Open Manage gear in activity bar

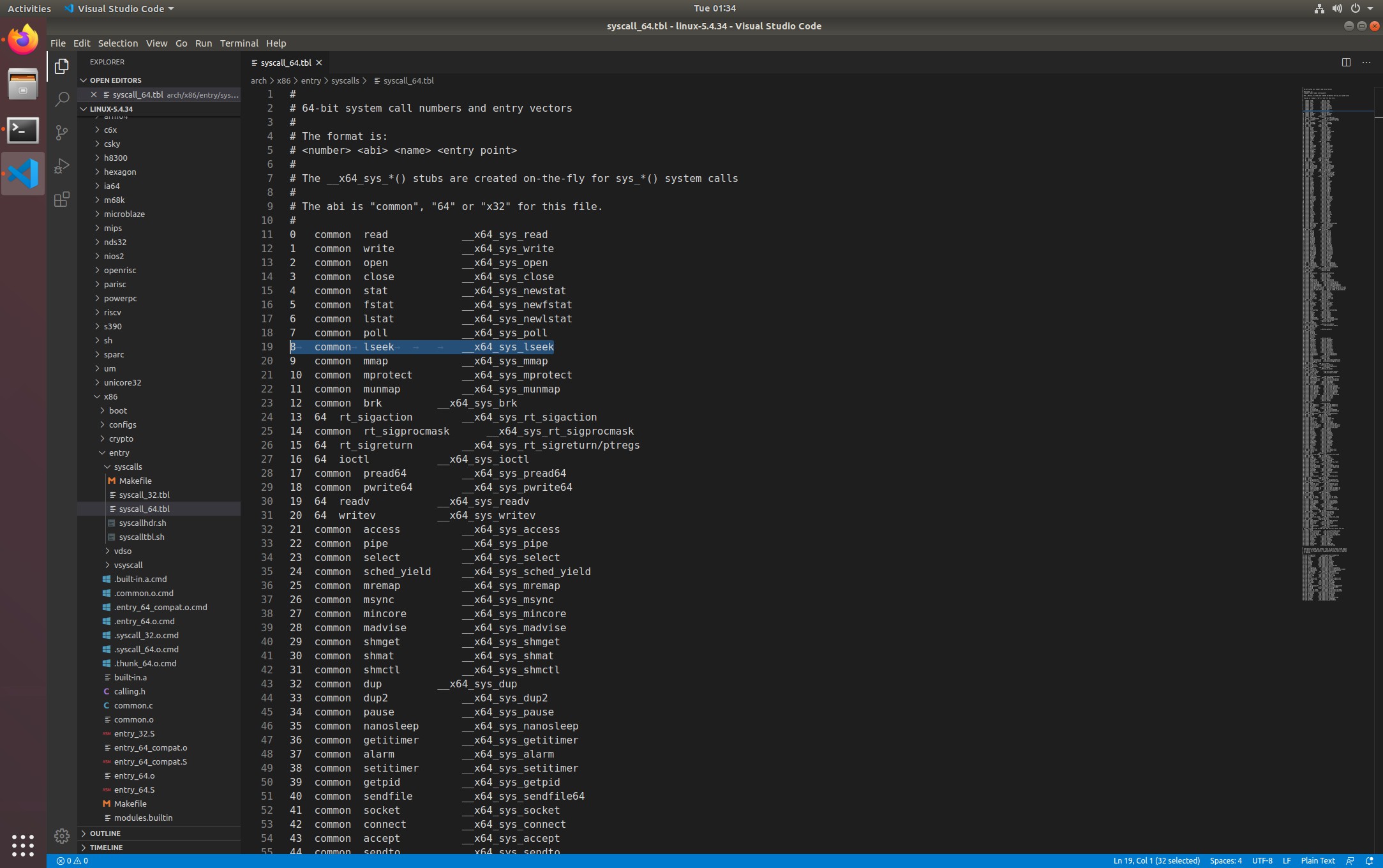(x=62, y=835)
